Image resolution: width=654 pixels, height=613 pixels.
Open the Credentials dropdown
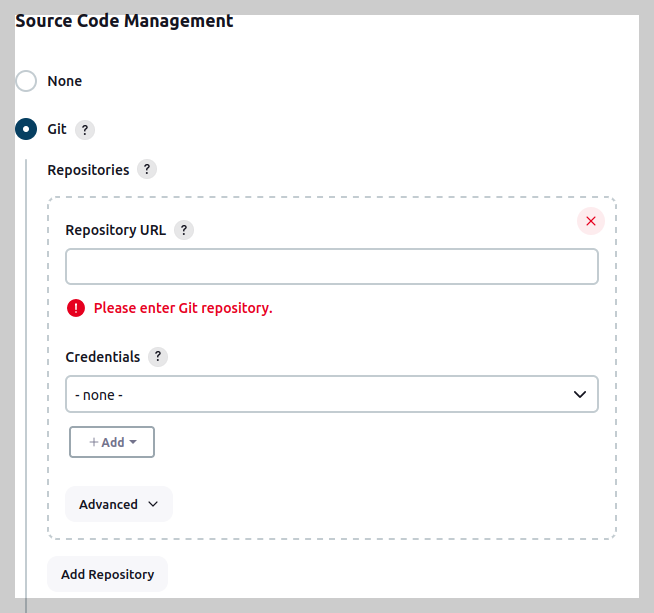tap(332, 394)
